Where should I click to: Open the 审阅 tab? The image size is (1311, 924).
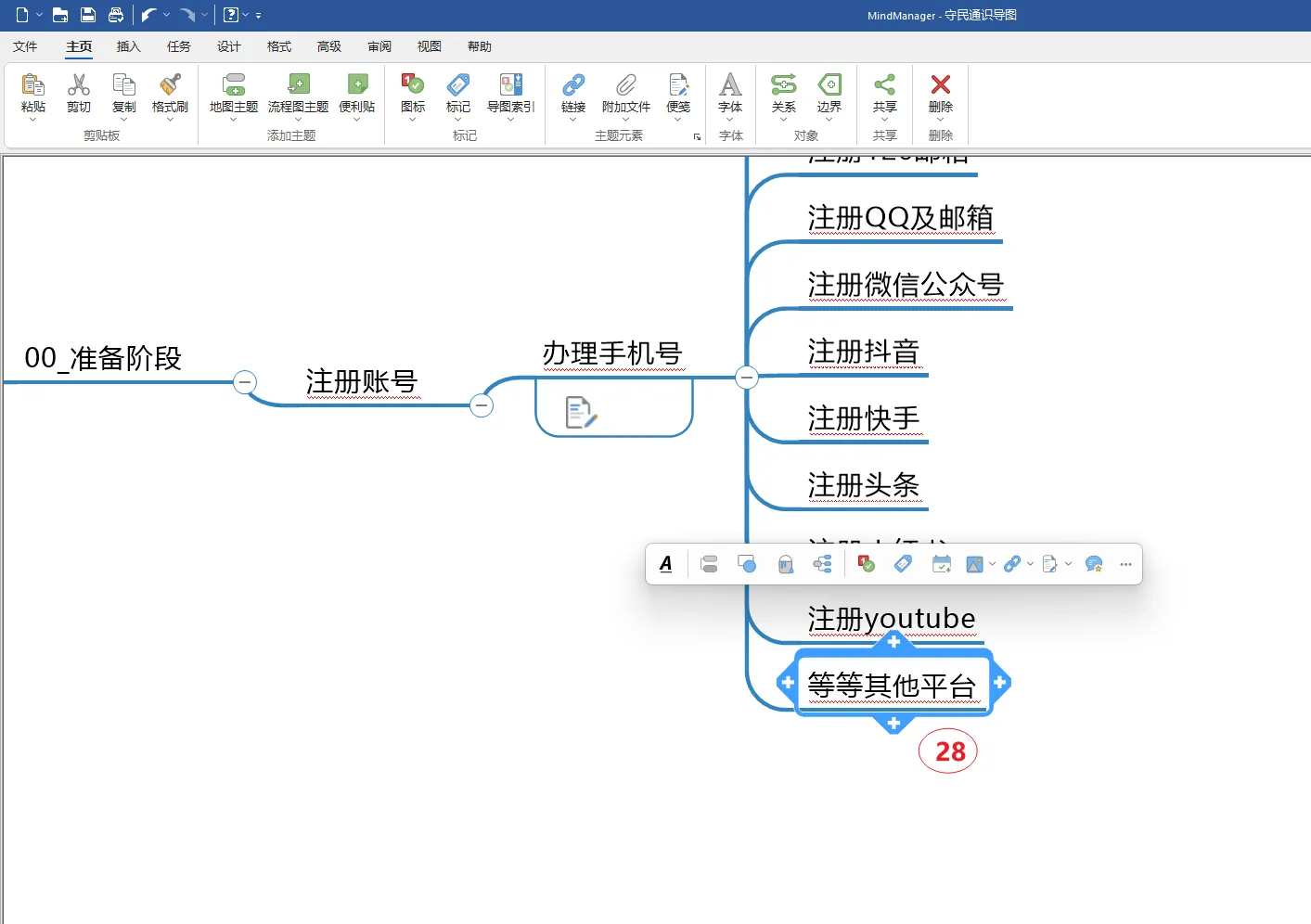coord(379,46)
